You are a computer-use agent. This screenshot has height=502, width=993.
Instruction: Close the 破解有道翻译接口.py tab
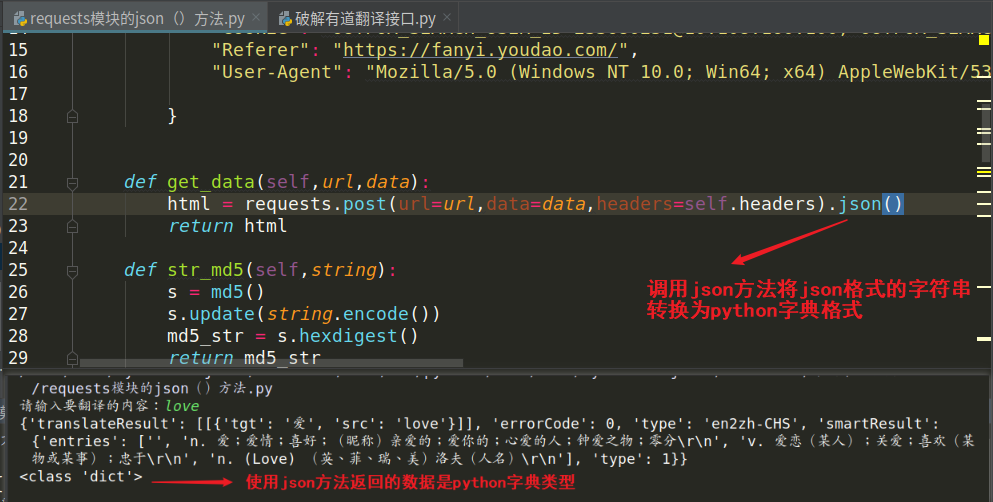(x=447, y=18)
